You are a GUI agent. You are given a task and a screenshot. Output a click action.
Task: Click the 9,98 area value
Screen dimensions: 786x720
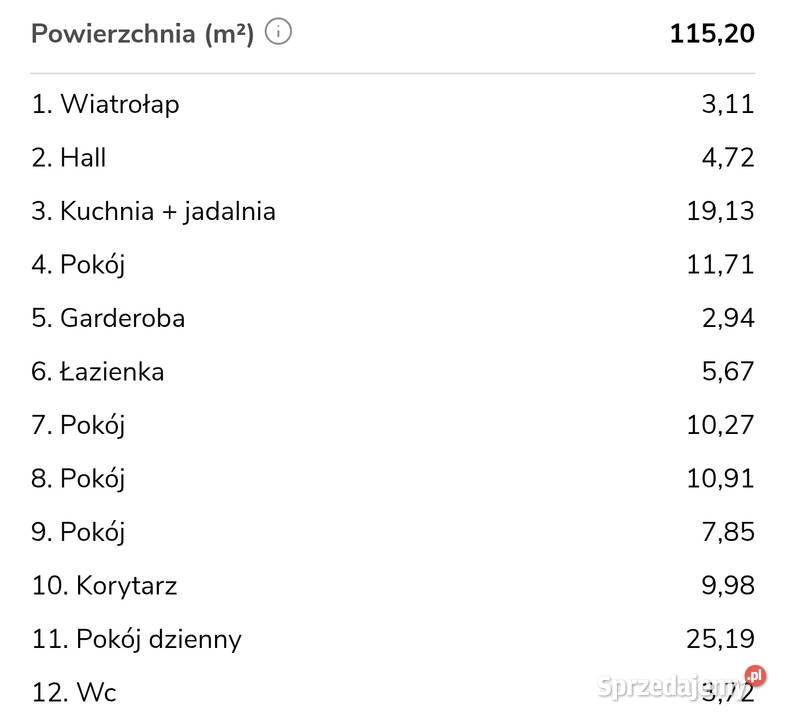727,586
